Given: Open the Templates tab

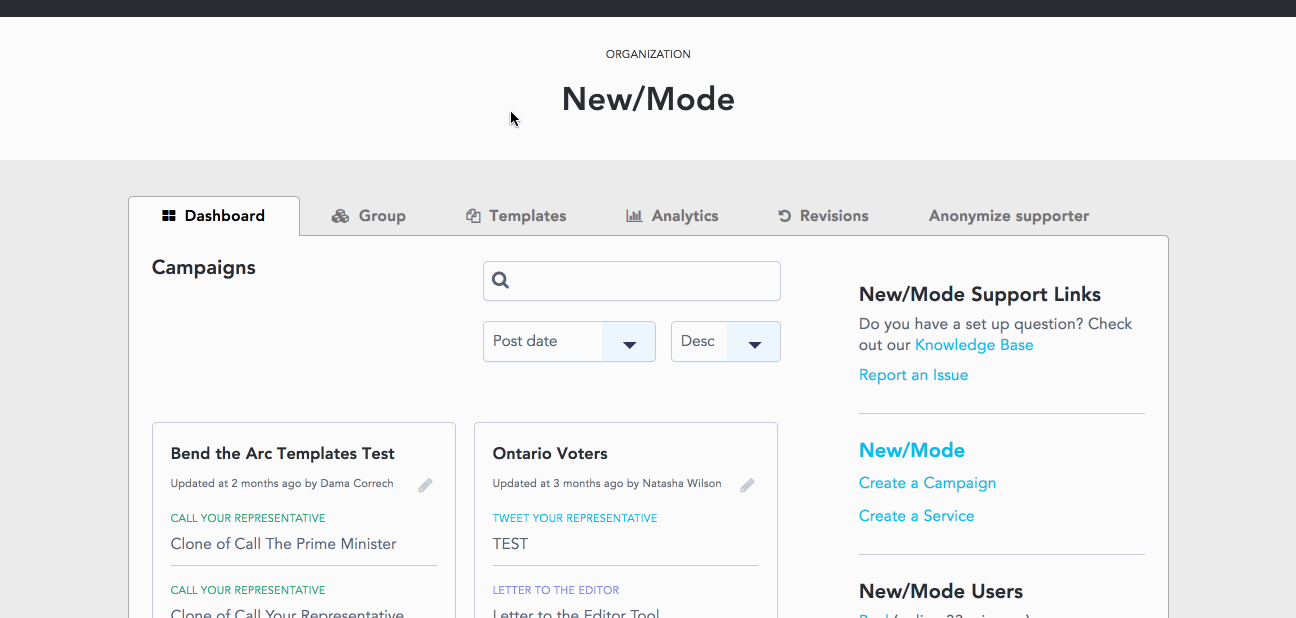Looking at the screenshot, I should click(516, 216).
